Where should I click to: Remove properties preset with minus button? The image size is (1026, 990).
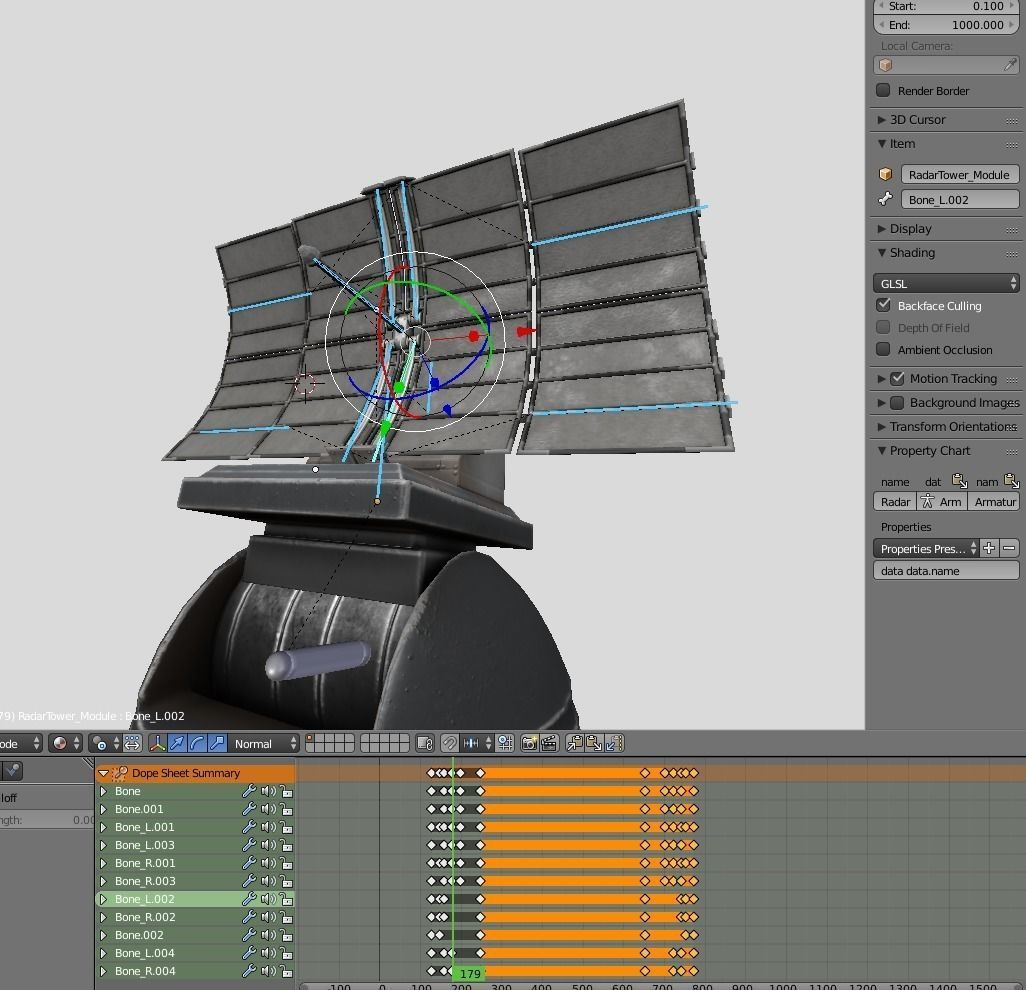pyautogui.click(x=1010, y=548)
